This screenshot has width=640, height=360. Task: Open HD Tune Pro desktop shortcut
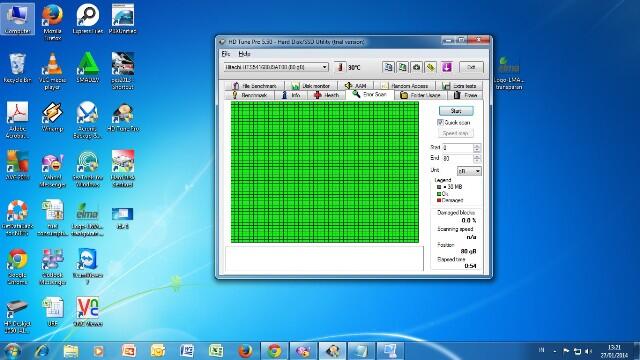(x=123, y=117)
